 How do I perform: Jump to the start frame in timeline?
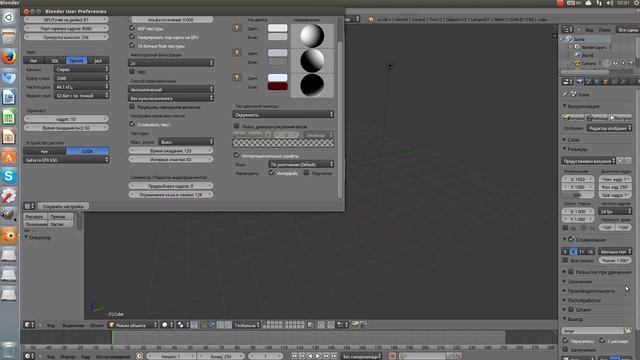pyautogui.click(x=294, y=356)
